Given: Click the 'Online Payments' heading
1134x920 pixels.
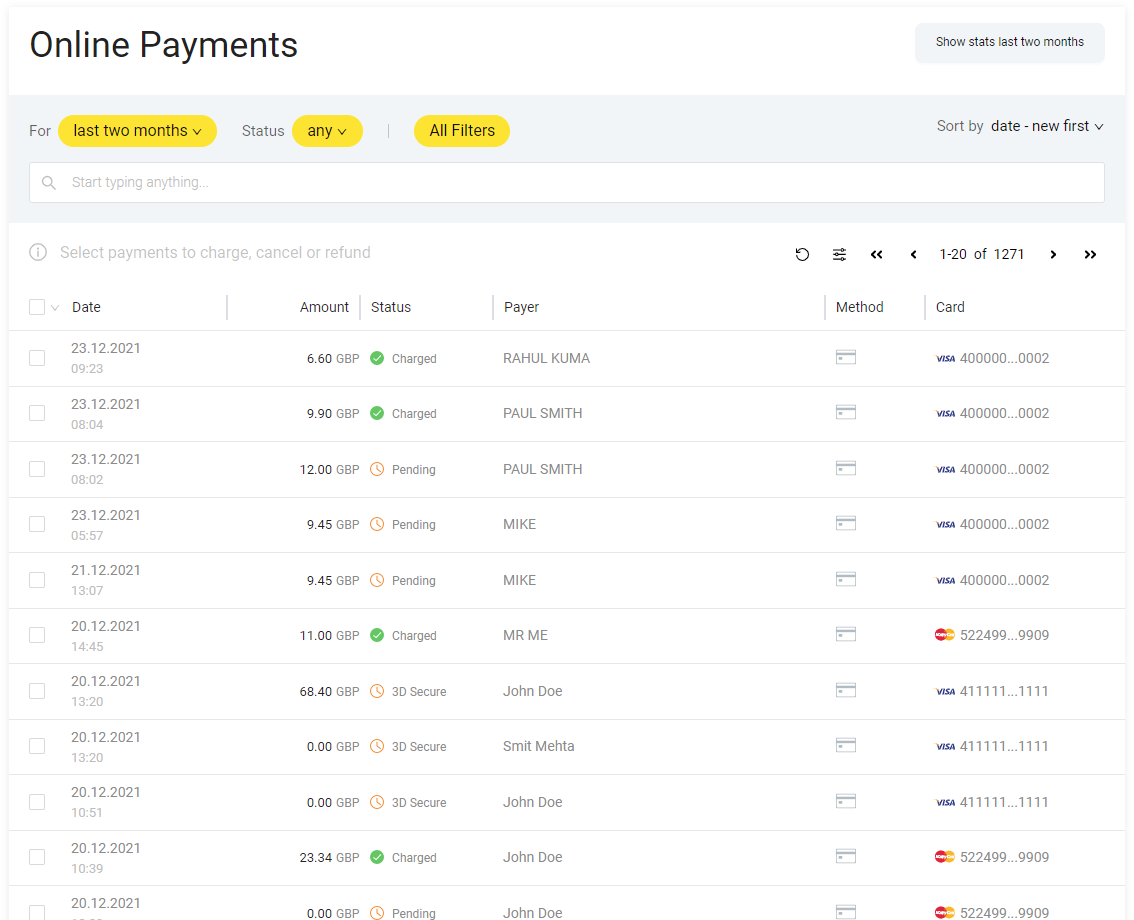Looking at the screenshot, I should pyautogui.click(x=163, y=45).
